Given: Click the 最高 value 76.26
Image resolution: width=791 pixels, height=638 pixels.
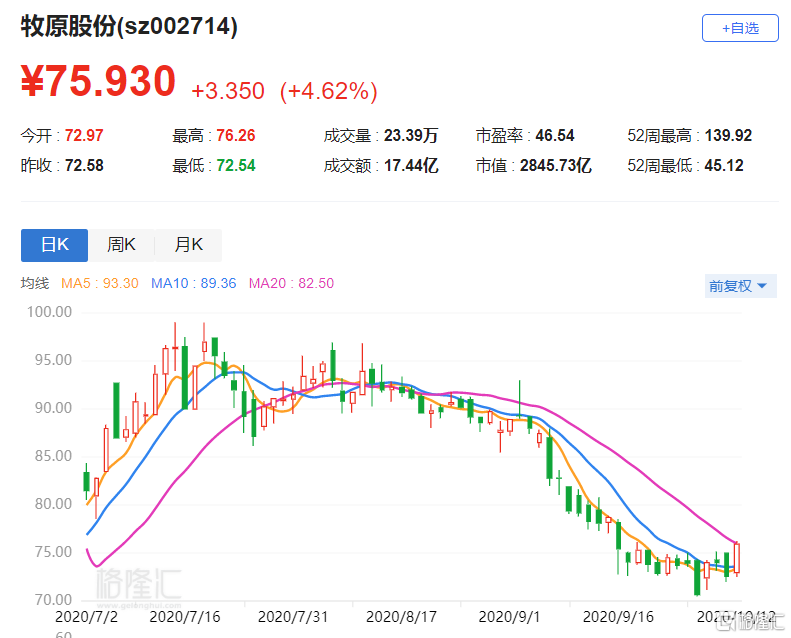Looking at the screenshot, I should [x=236, y=135].
